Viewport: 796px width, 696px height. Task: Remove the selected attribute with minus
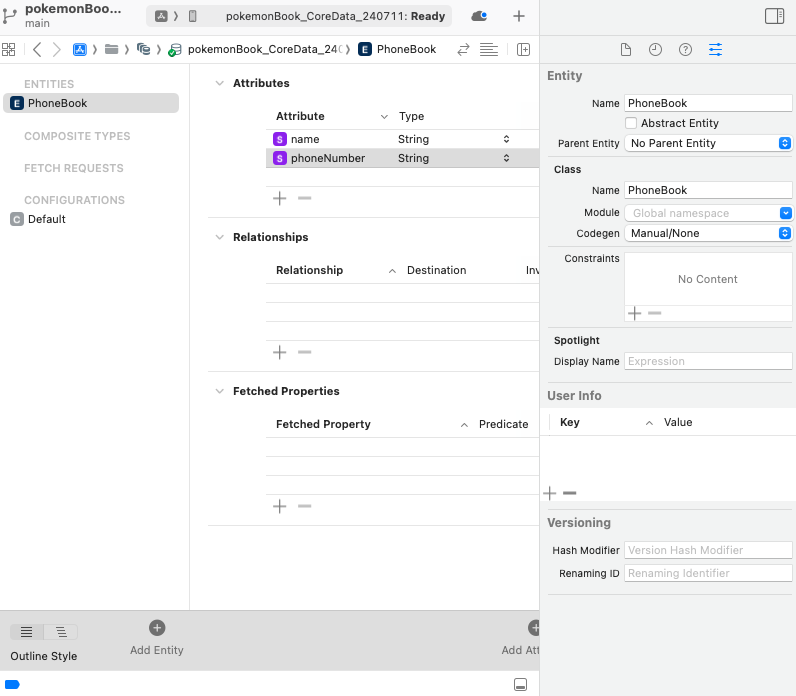305,198
